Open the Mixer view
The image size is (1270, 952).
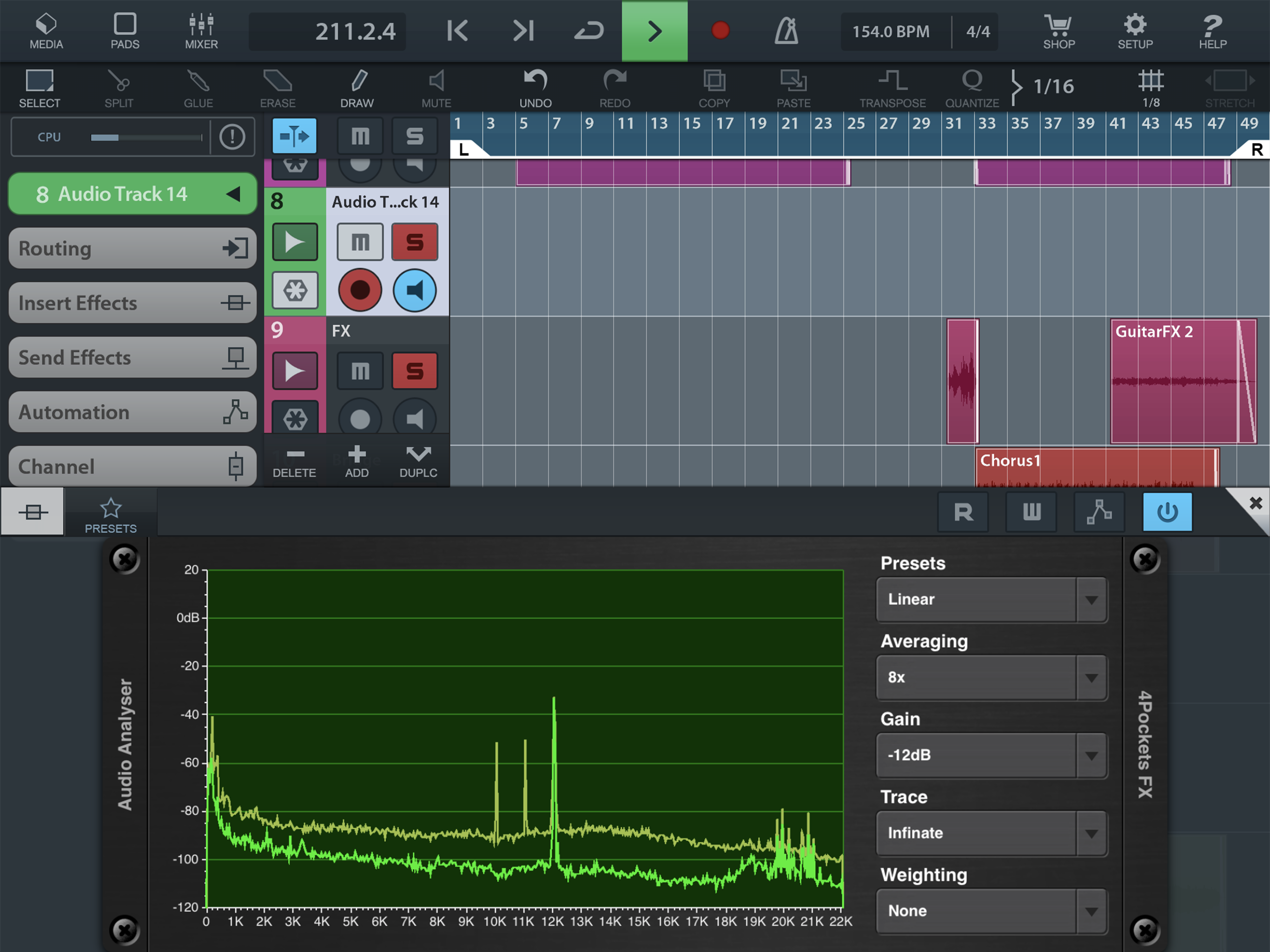point(201,31)
